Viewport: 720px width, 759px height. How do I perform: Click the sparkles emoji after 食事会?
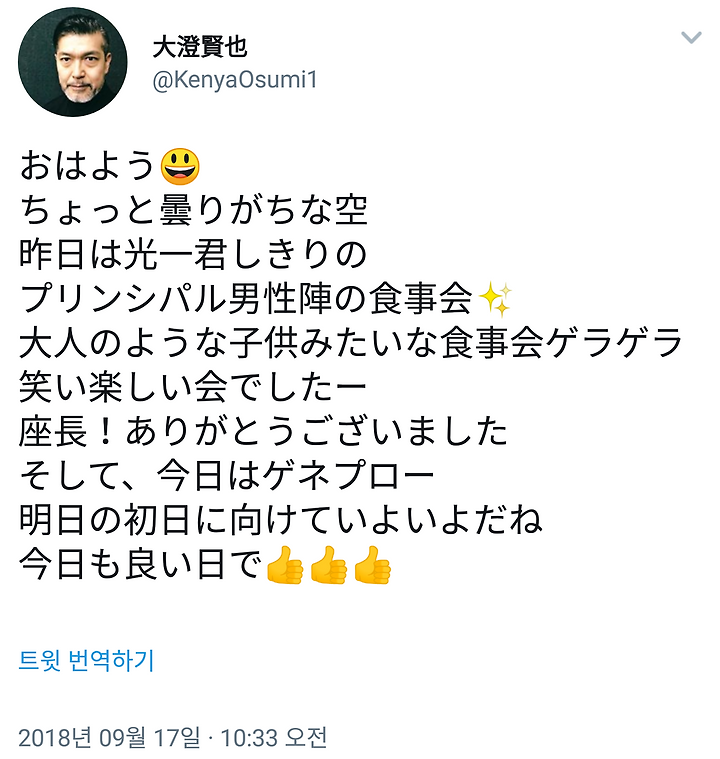pyautogui.click(x=494, y=299)
